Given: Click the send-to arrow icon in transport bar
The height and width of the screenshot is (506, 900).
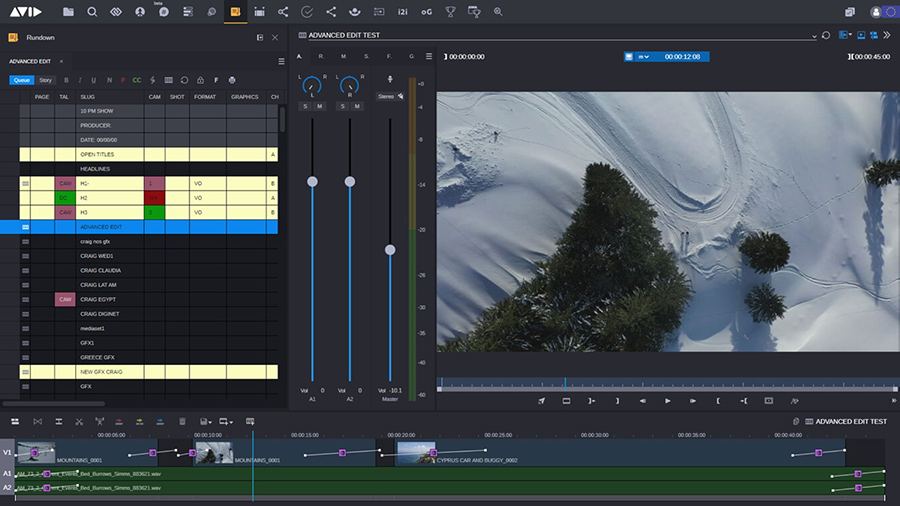Looking at the screenshot, I should [x=541, y=401].
